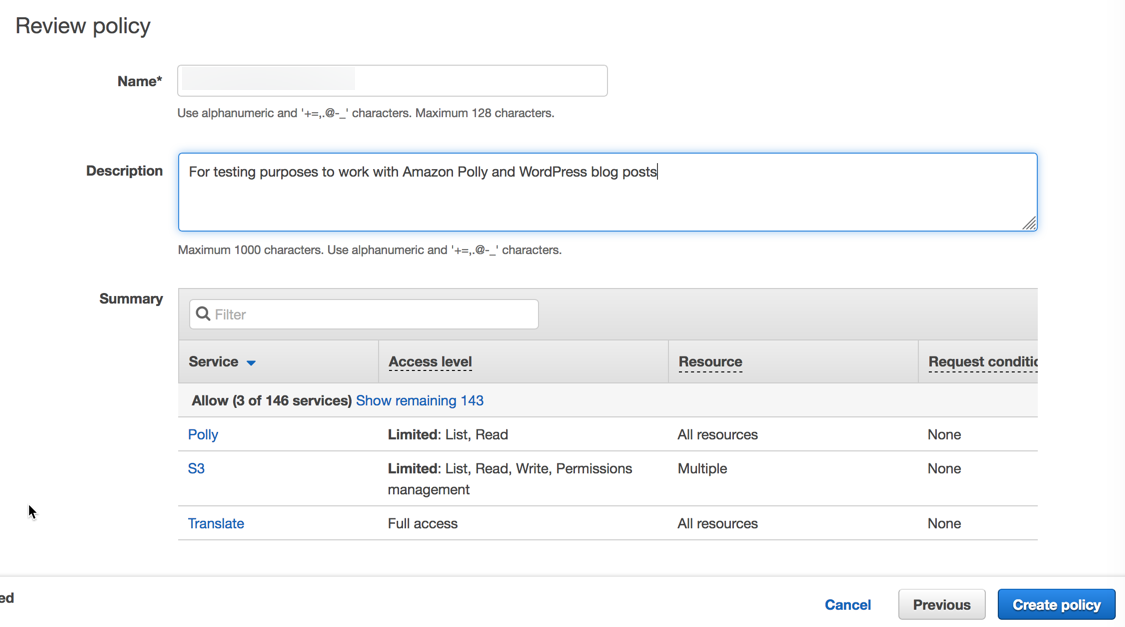Click the Description box corner handle
The width and height of the screenshot is (1125, 627).
tap(1030, 223)
